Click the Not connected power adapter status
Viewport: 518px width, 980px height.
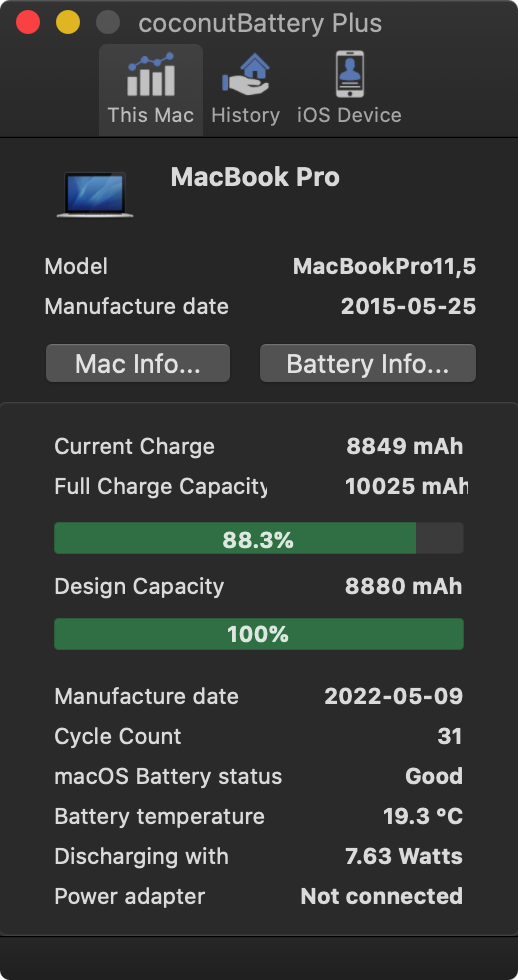(x=382, y=896)
